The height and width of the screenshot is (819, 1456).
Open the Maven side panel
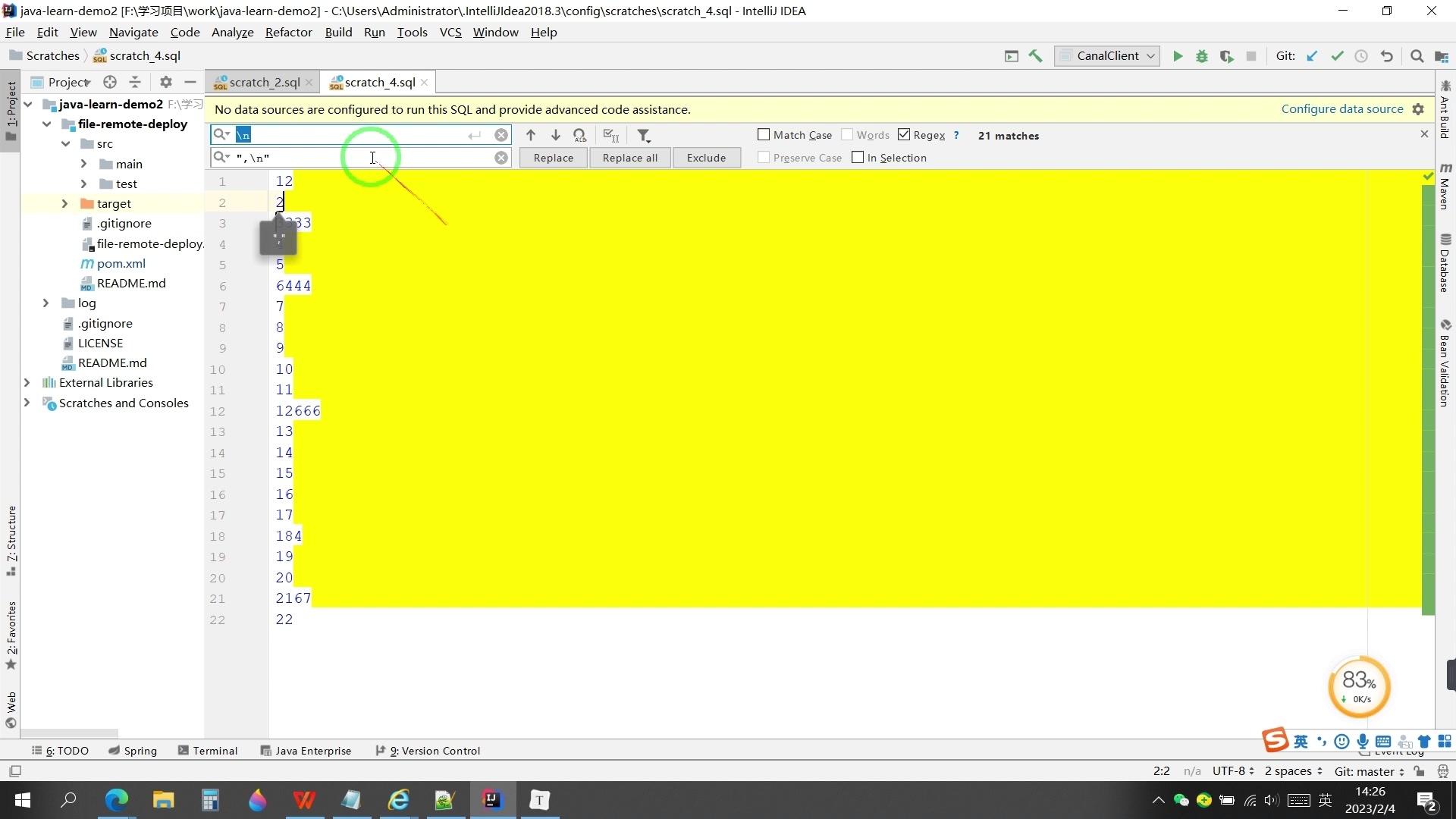pos(1445,187)
